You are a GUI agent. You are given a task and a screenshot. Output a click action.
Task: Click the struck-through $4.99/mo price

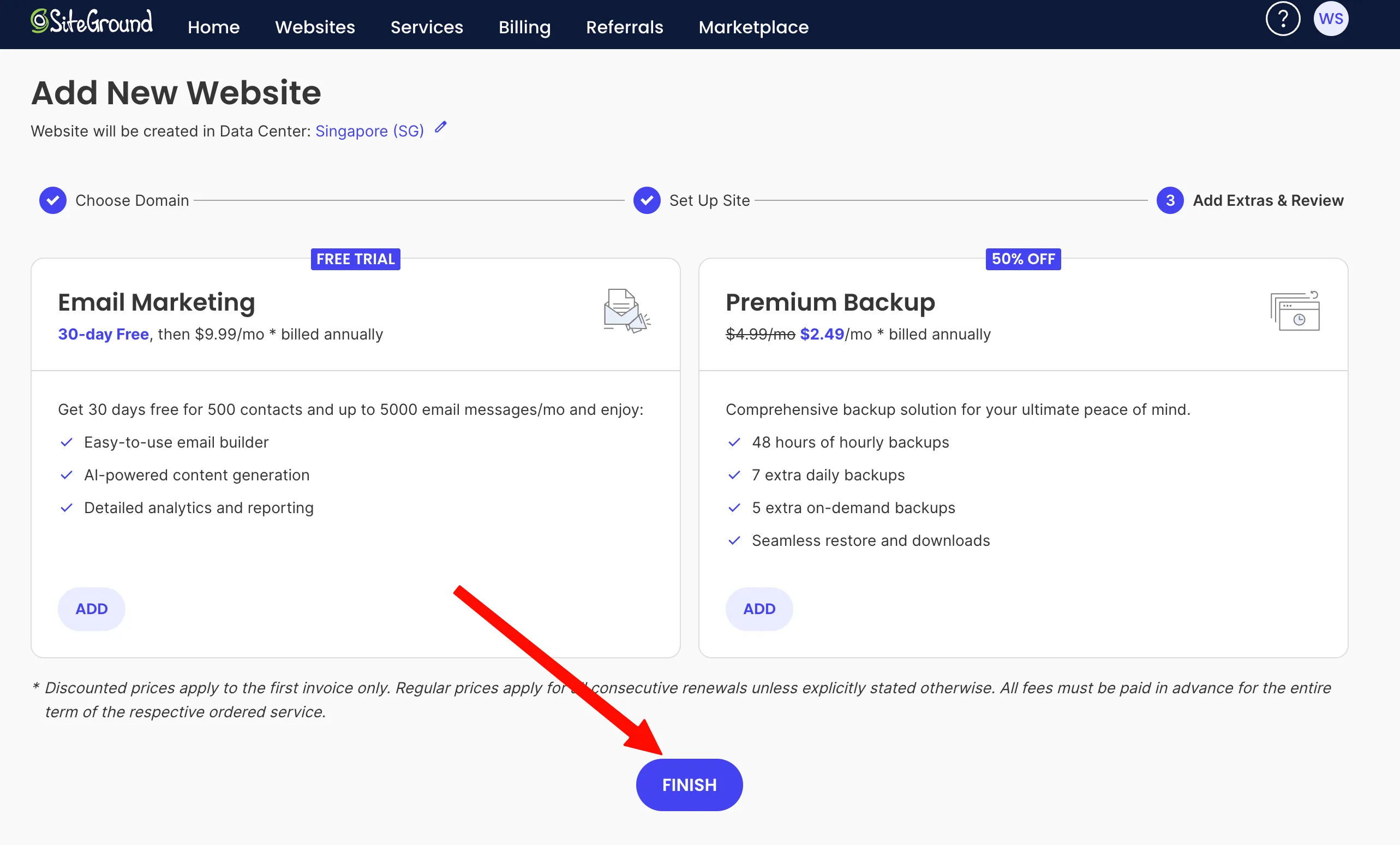tap(759, 334)
